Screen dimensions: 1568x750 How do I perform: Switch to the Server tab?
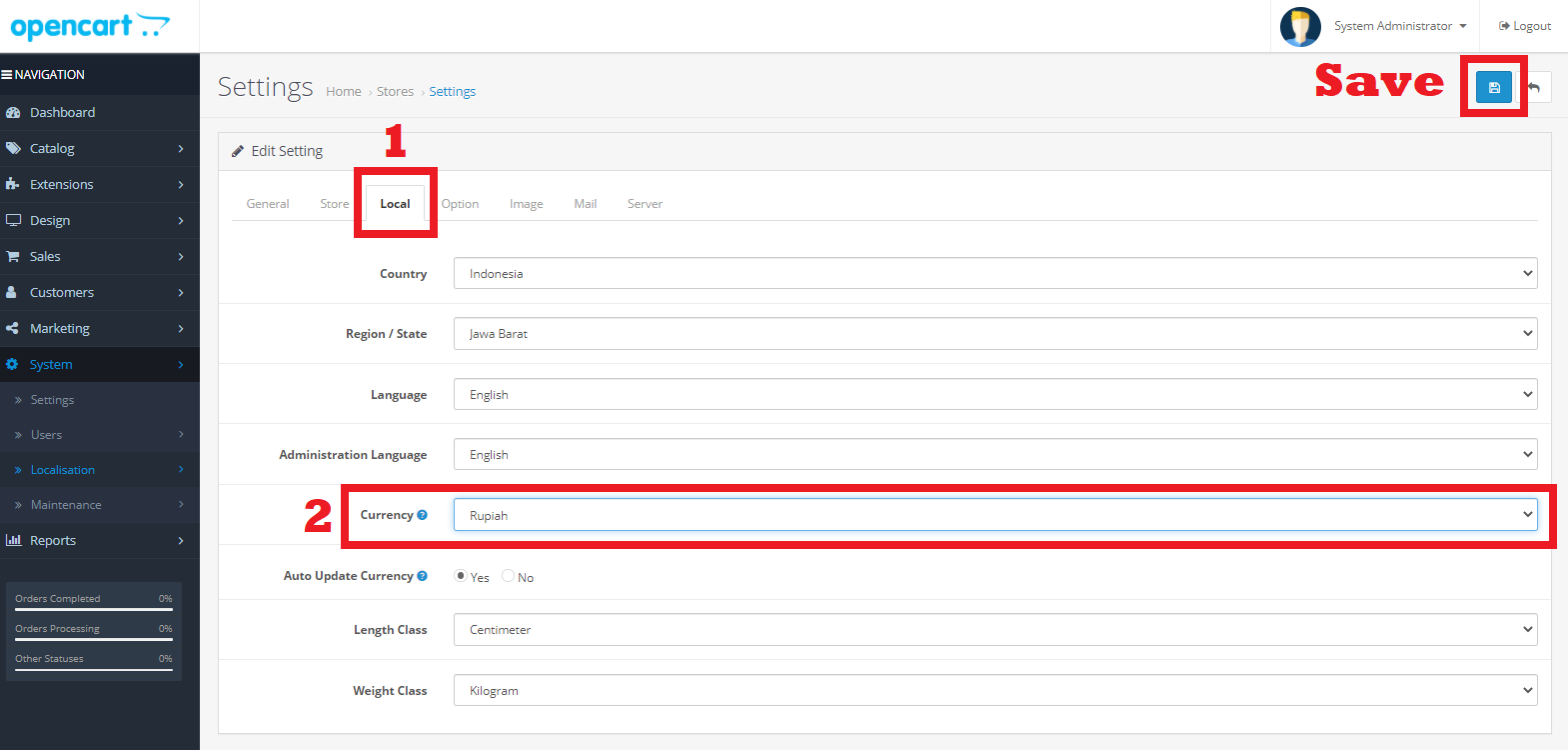[645, 203]
